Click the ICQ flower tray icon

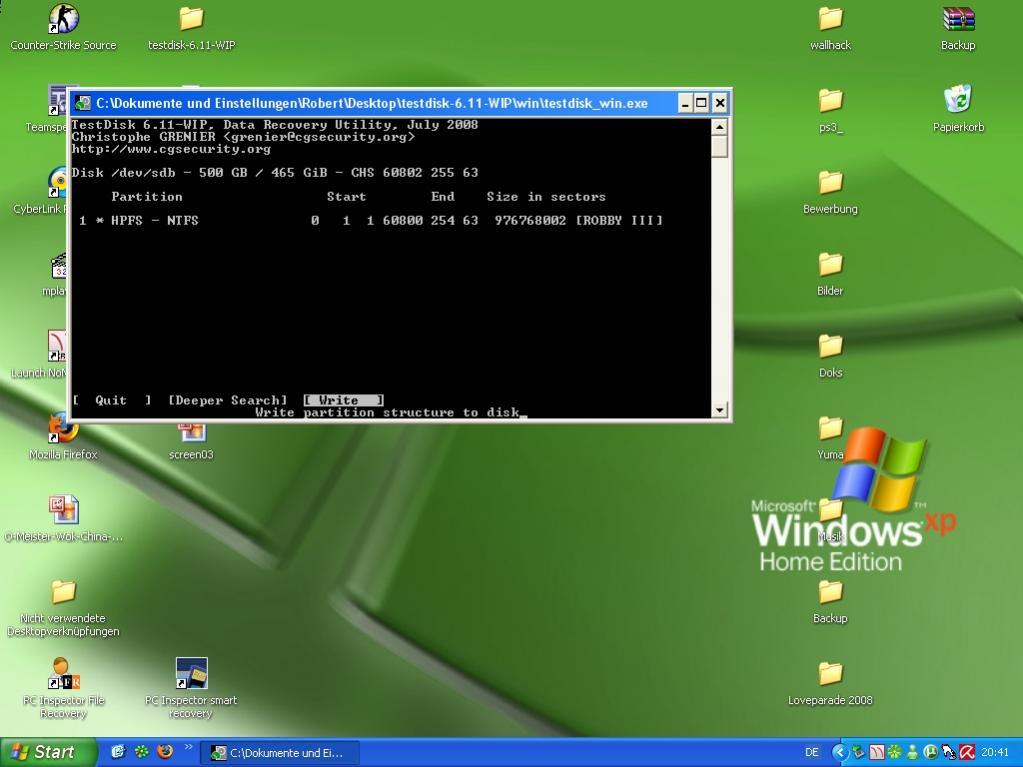[x=894, y=753]
